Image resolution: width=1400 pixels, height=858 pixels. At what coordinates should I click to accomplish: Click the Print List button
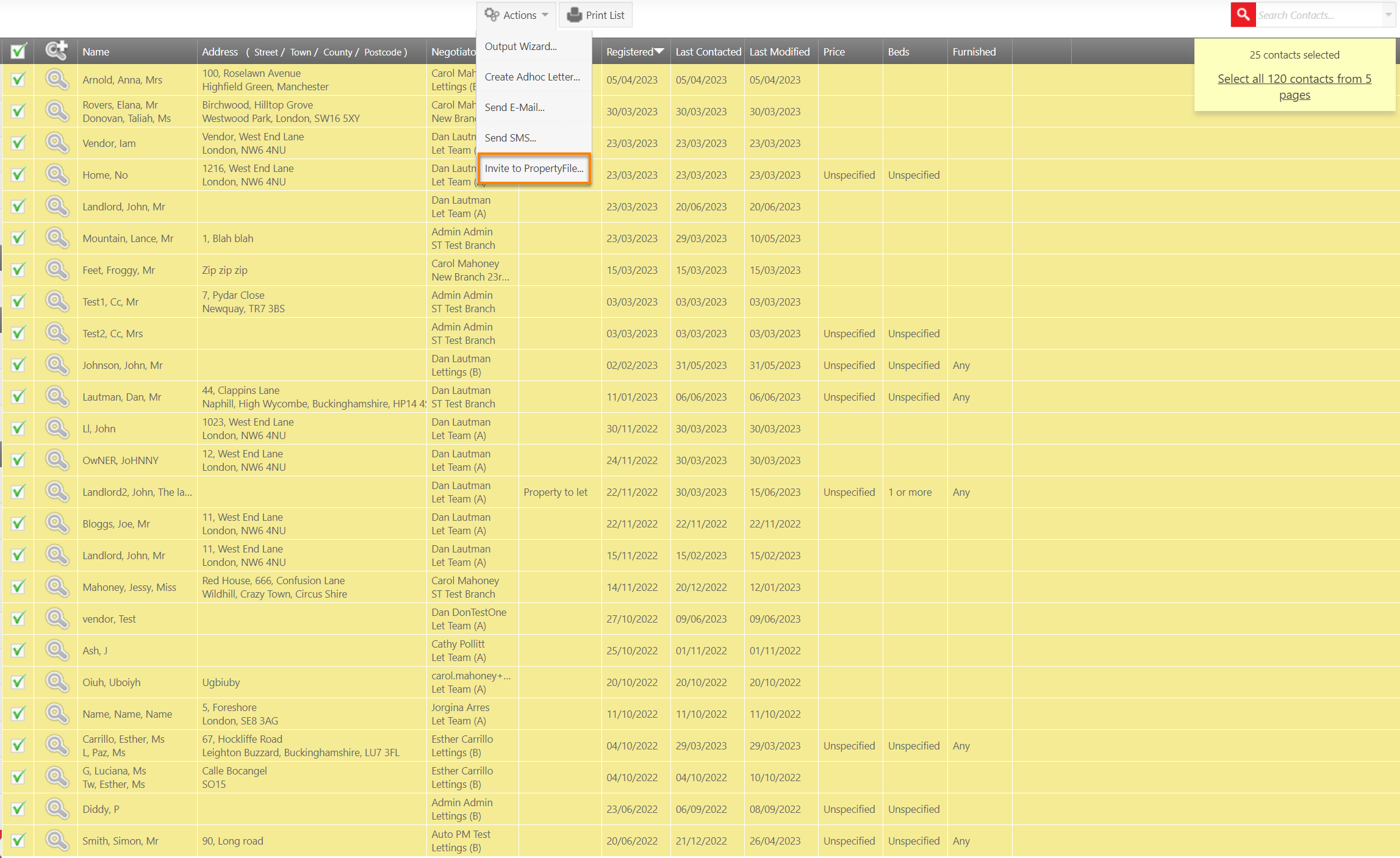(596, 15)
